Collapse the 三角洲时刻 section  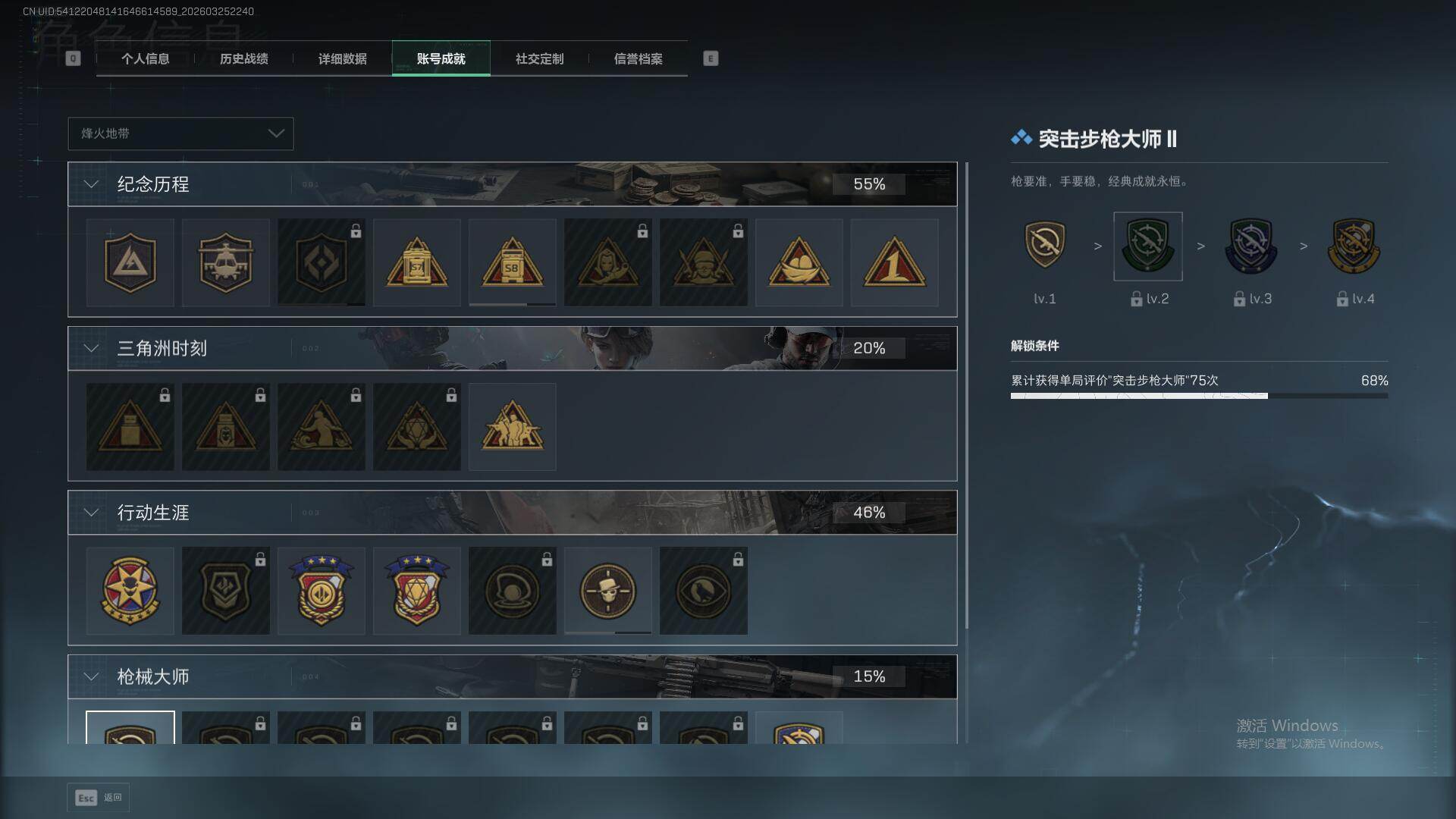pyautogui.click(x=91, y=348)
